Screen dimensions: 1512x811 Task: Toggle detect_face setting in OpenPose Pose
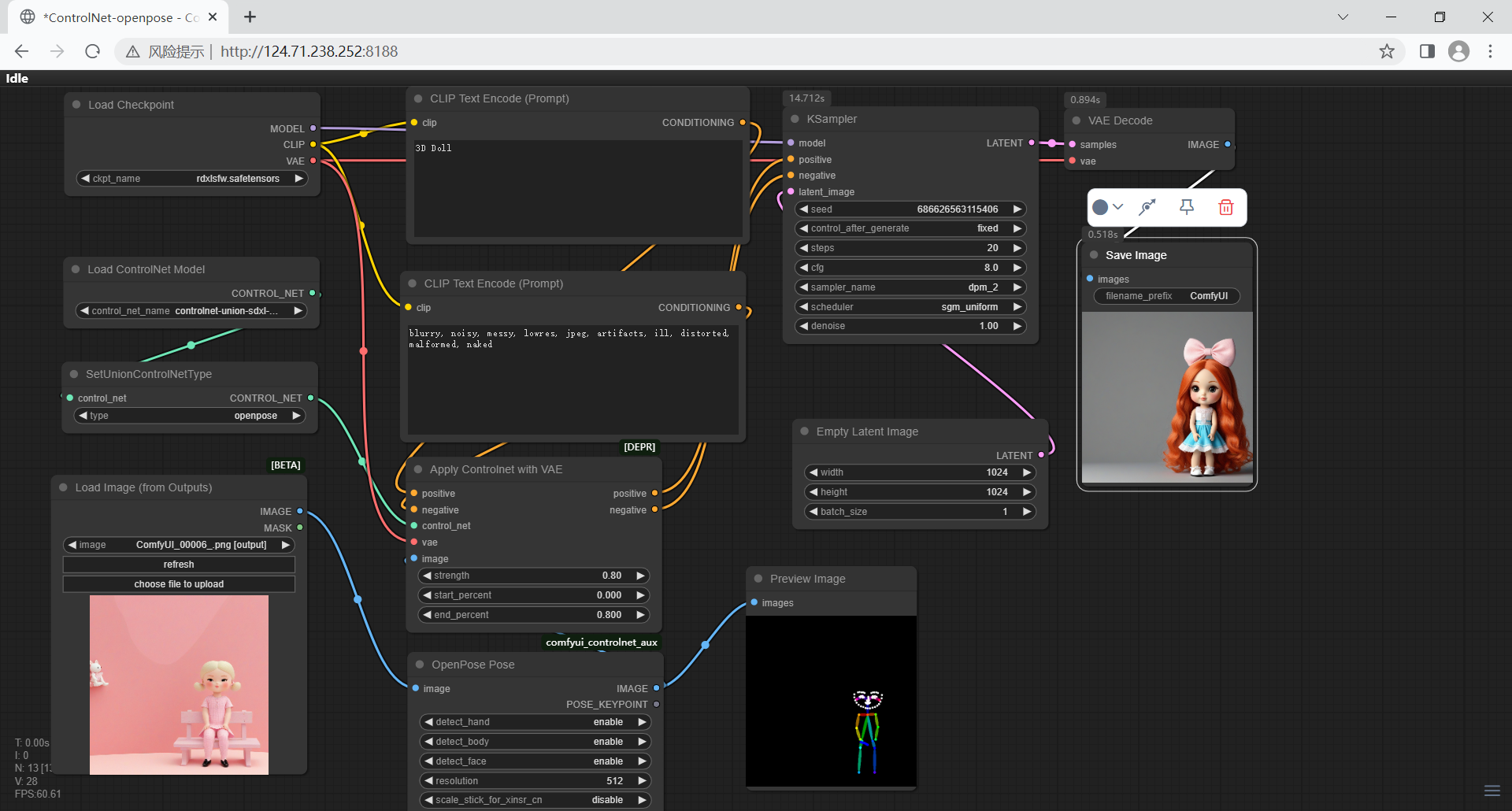(x=535, y=761)
